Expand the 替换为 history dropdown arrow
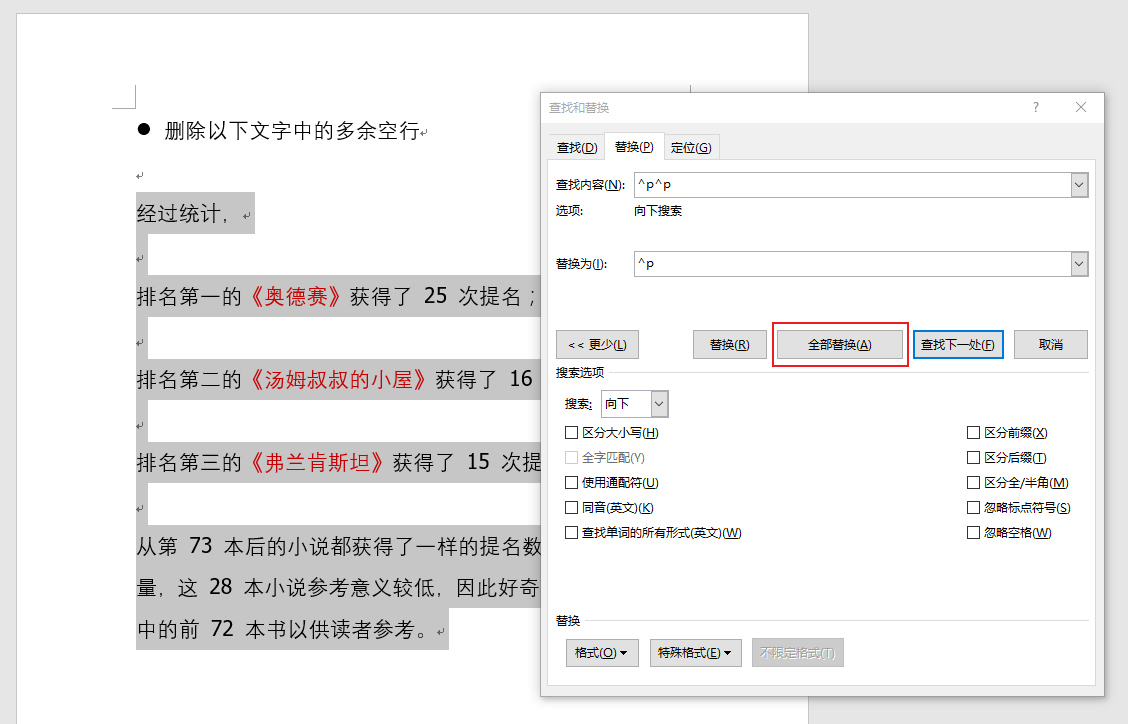Viewport: 1128px width, 724px height. (1079, 264)
